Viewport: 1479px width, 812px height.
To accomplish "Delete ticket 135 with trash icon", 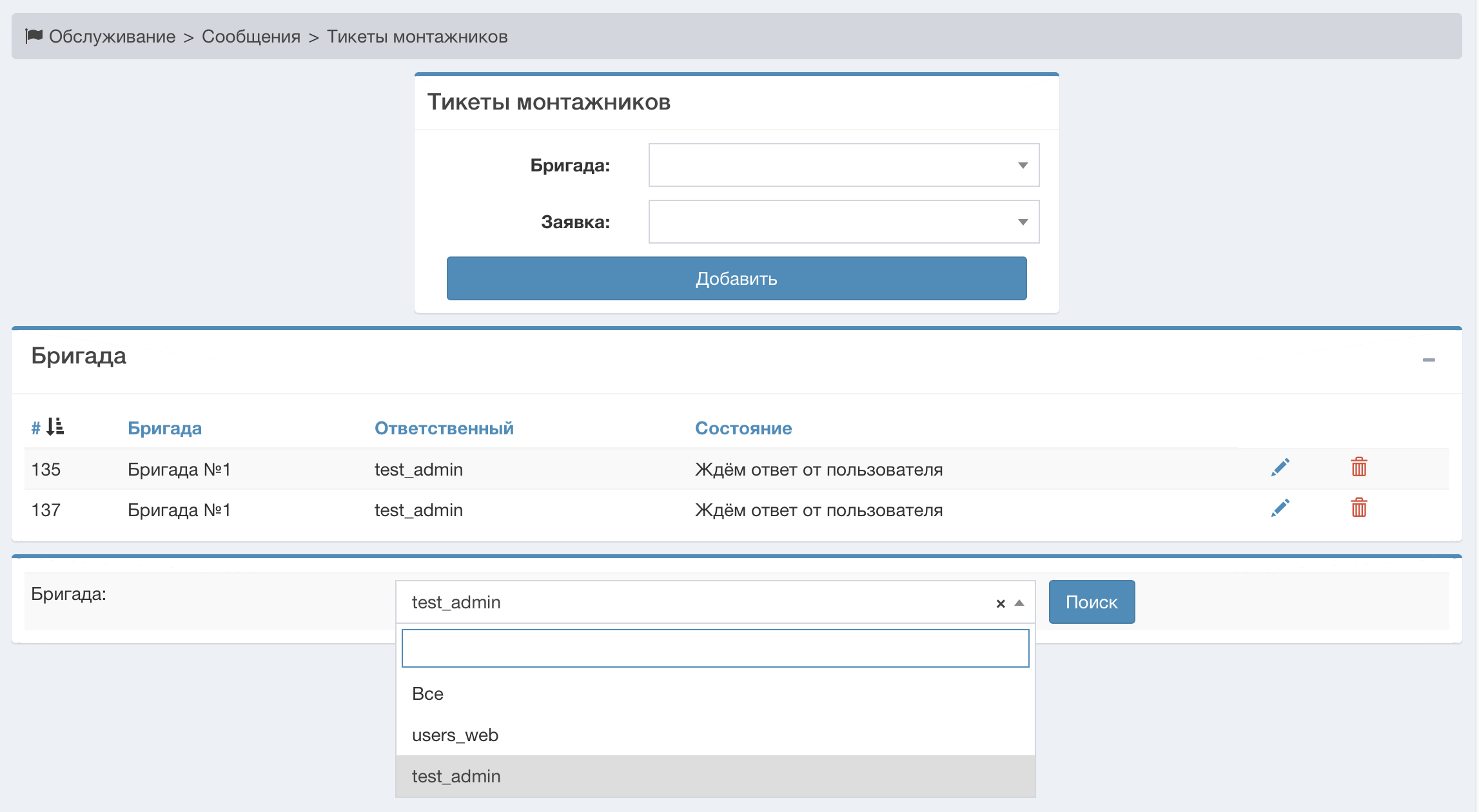I will (x=1358, y=467).
